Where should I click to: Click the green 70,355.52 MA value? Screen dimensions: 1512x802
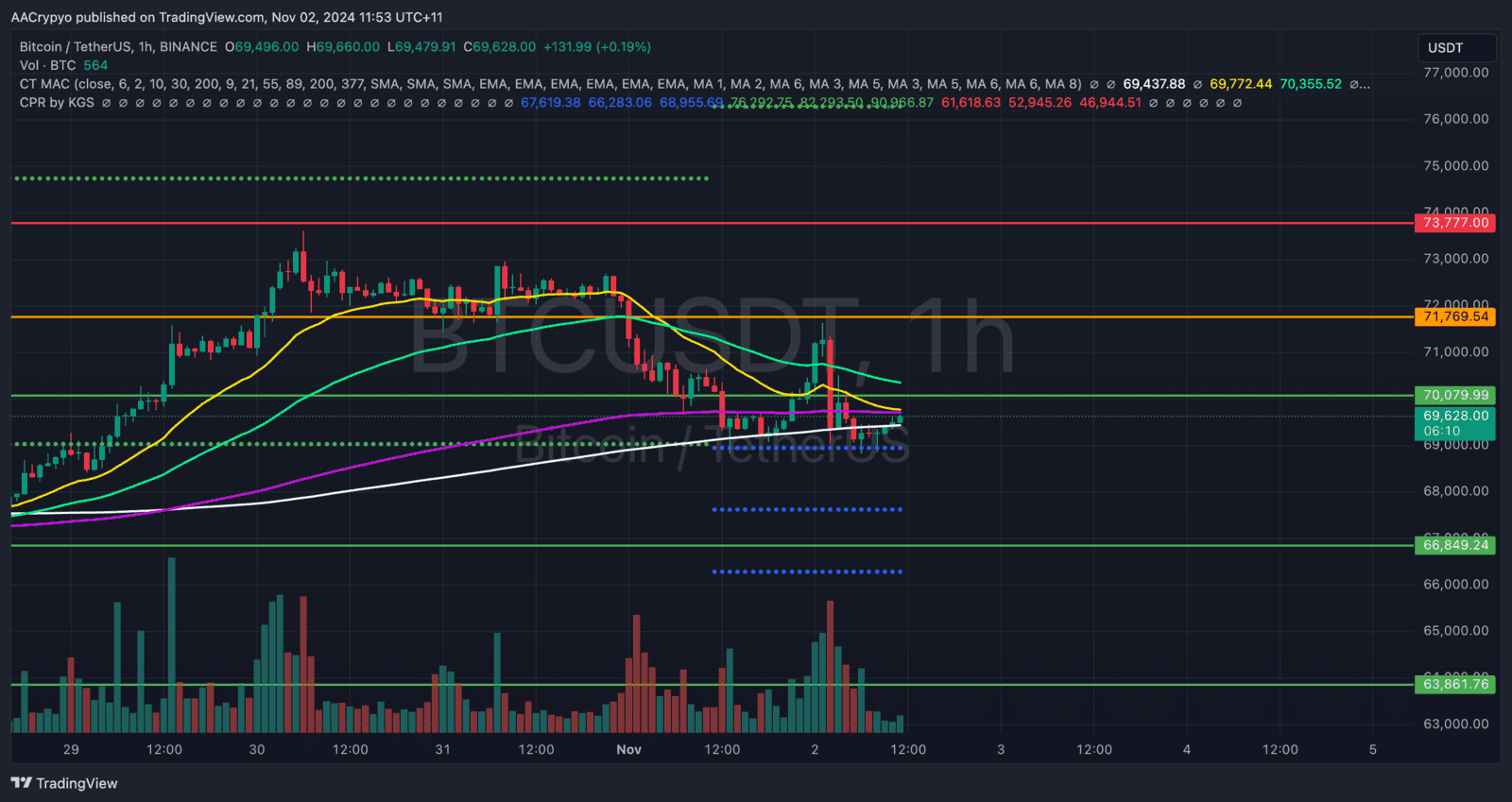[1311, 84]
